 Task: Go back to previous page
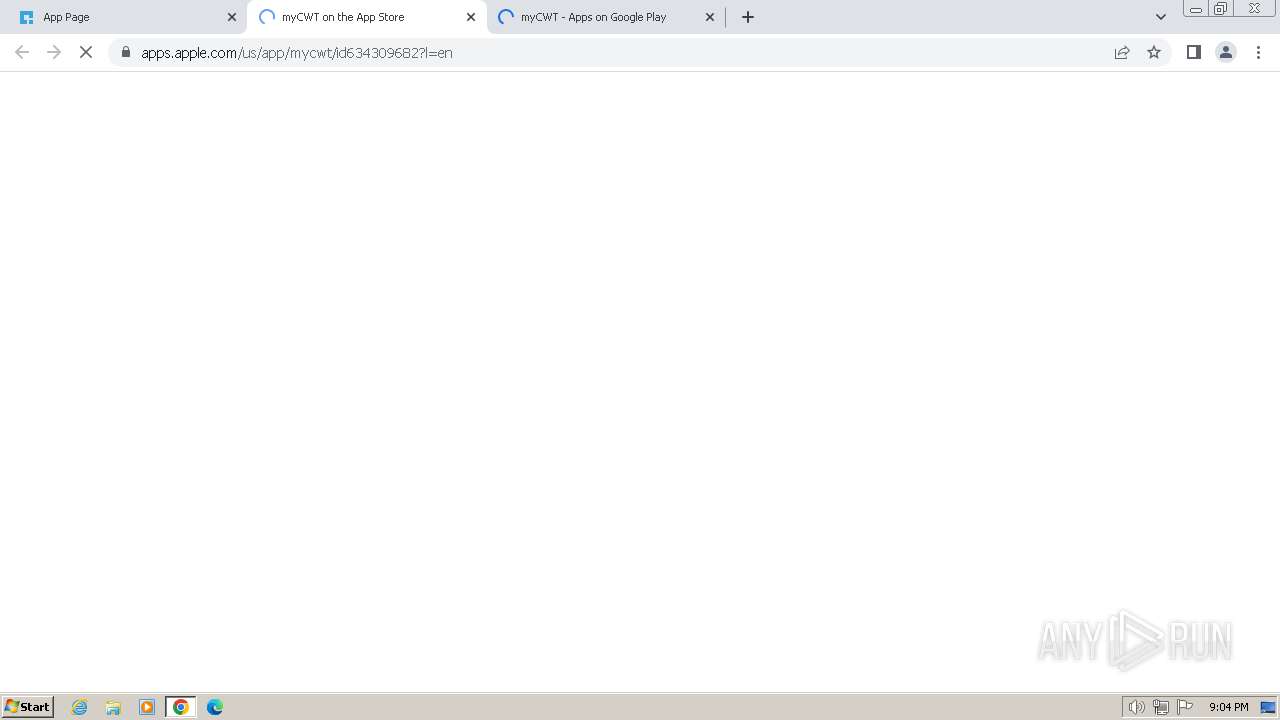(x=22, y=52)
